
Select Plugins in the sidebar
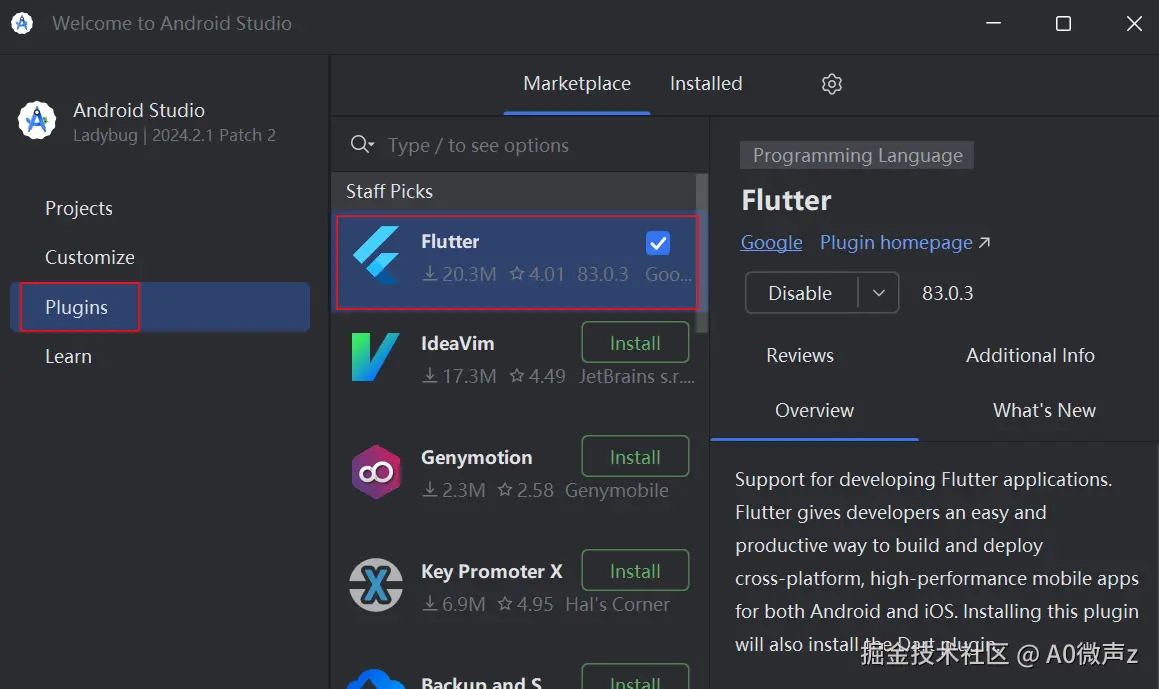point(160,307)
